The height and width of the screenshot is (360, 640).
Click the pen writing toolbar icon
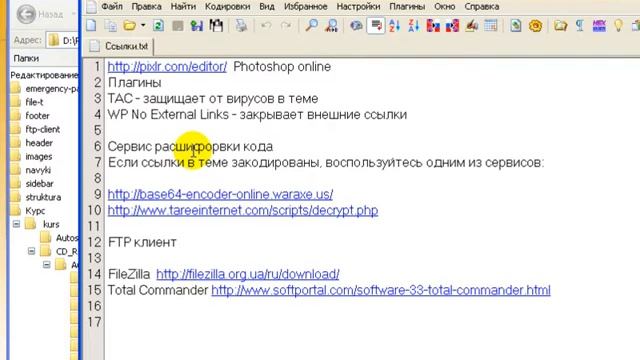[x=472, y=26]
